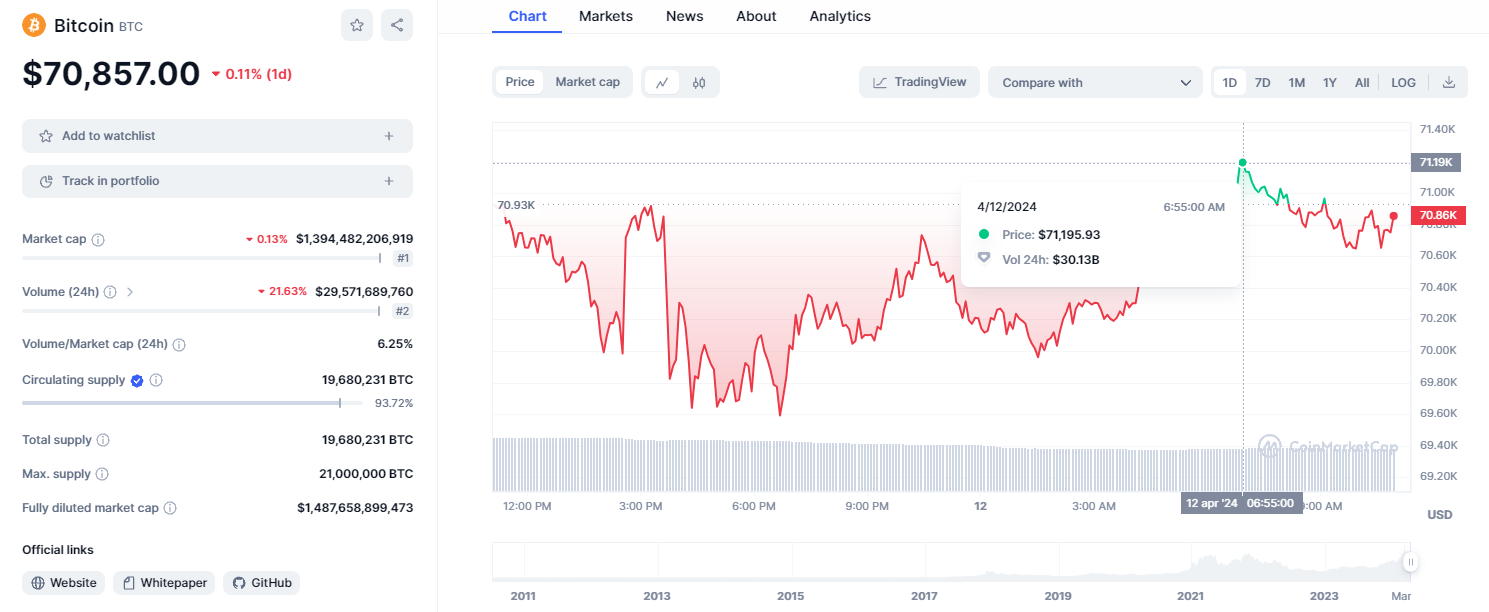Click the star favorite icon beside Bitcoin
This screenshot has width=1489, height=612.
[x=357, y=25]
